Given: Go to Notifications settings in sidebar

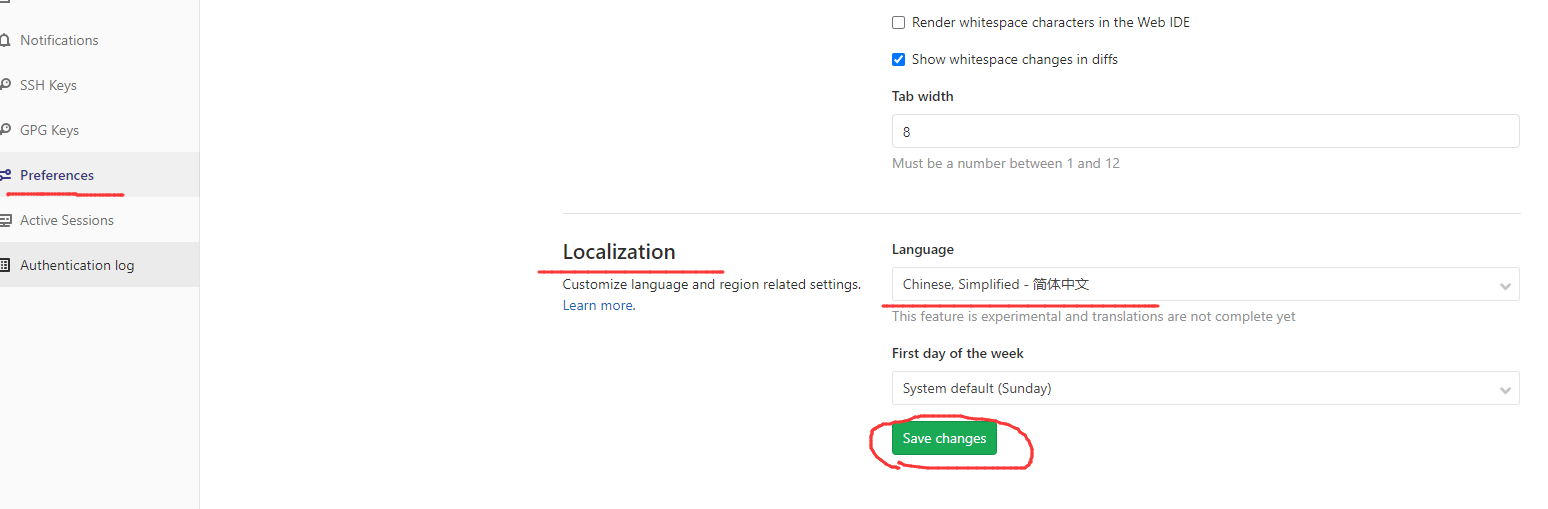Looking at the screenshot, I should 59,40.
